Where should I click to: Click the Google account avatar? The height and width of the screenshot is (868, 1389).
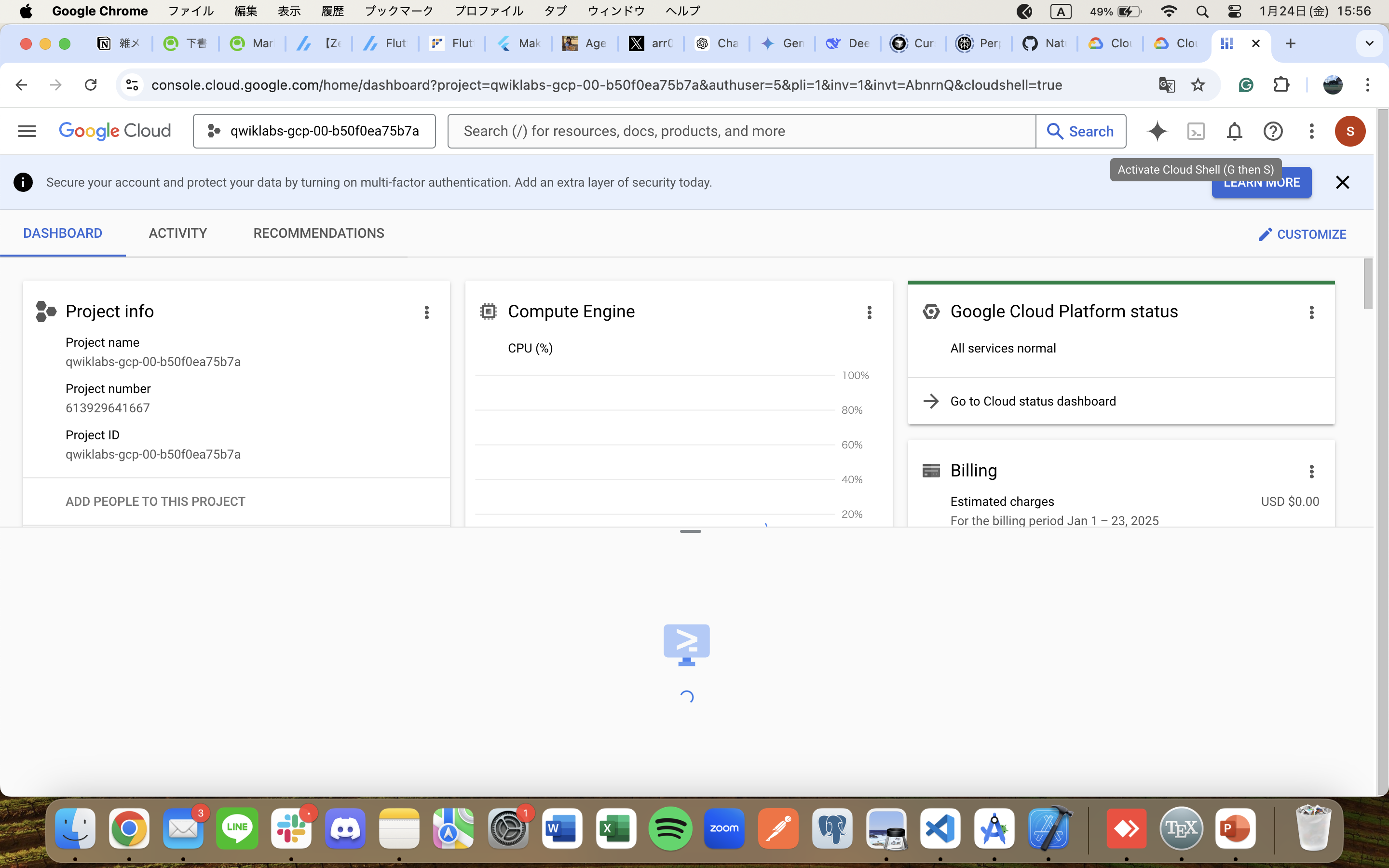click(1350, 131)
